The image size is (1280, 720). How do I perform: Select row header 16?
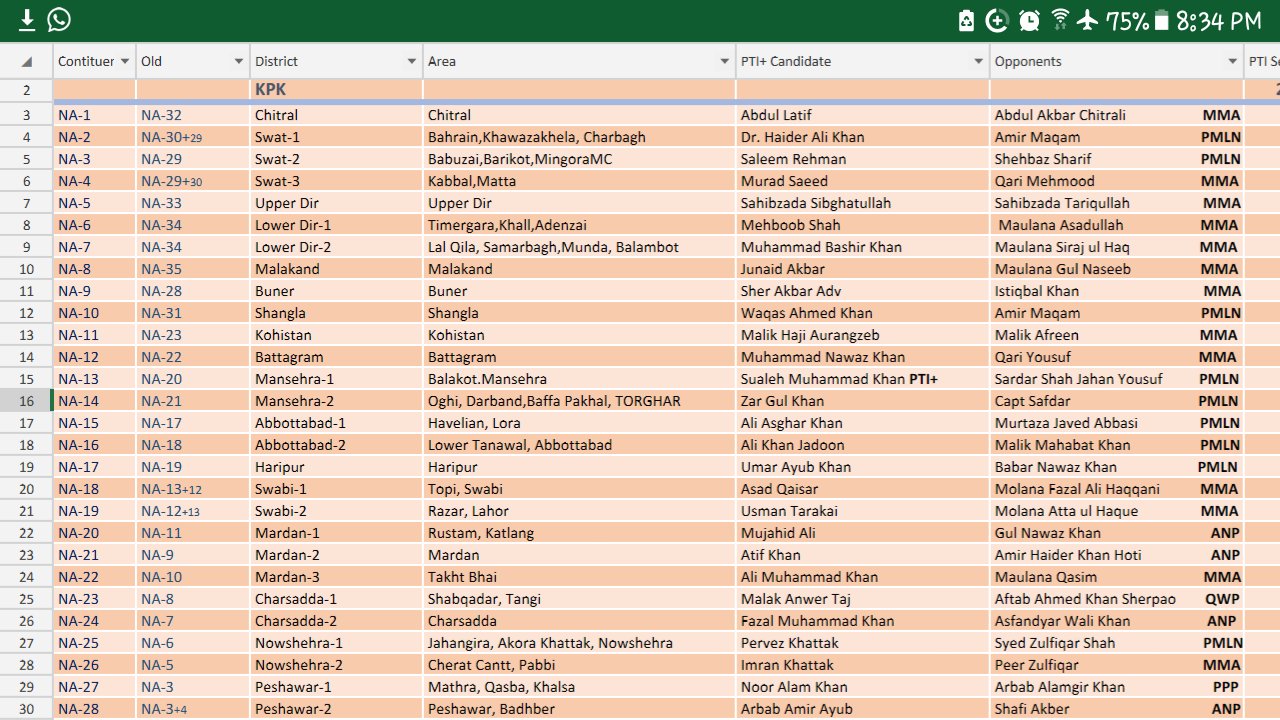point(27,401)
